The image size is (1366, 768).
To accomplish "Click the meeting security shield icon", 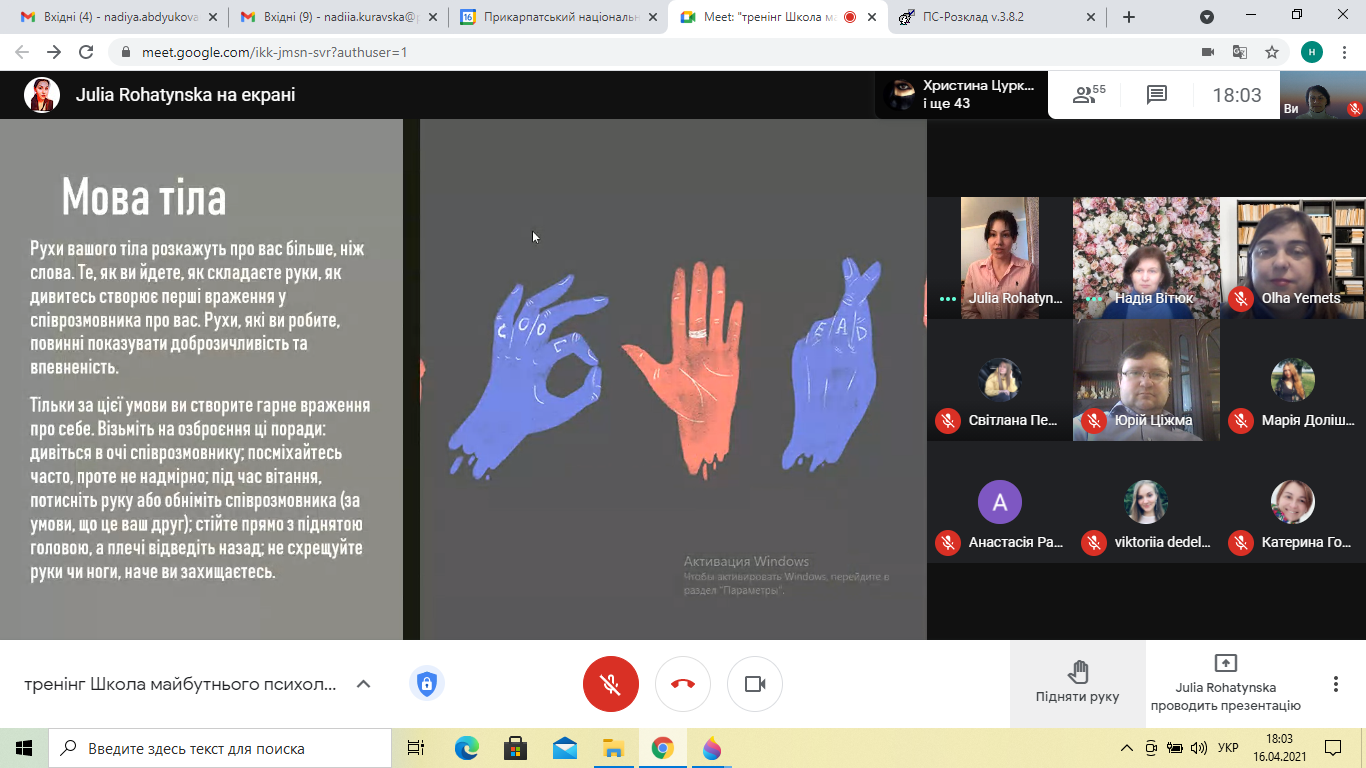I will (x=427, y=684).
